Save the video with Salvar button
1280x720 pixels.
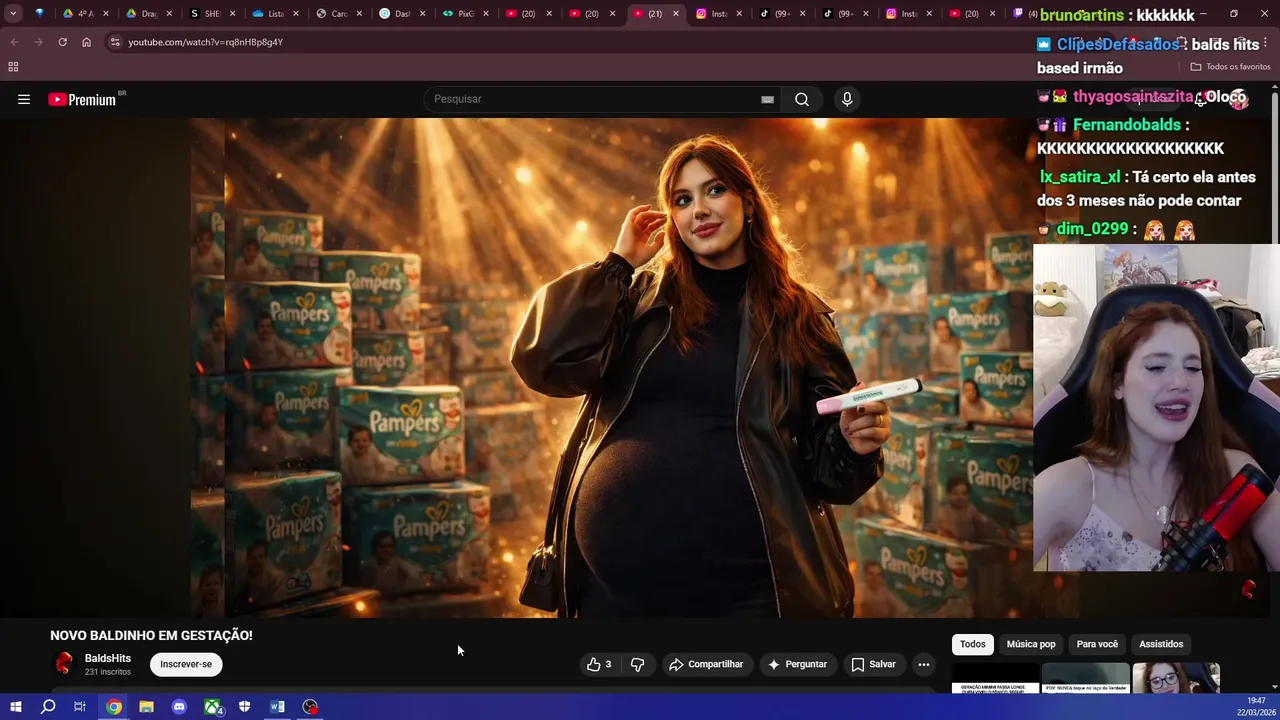pyautogui.click(x=873, y=664)
